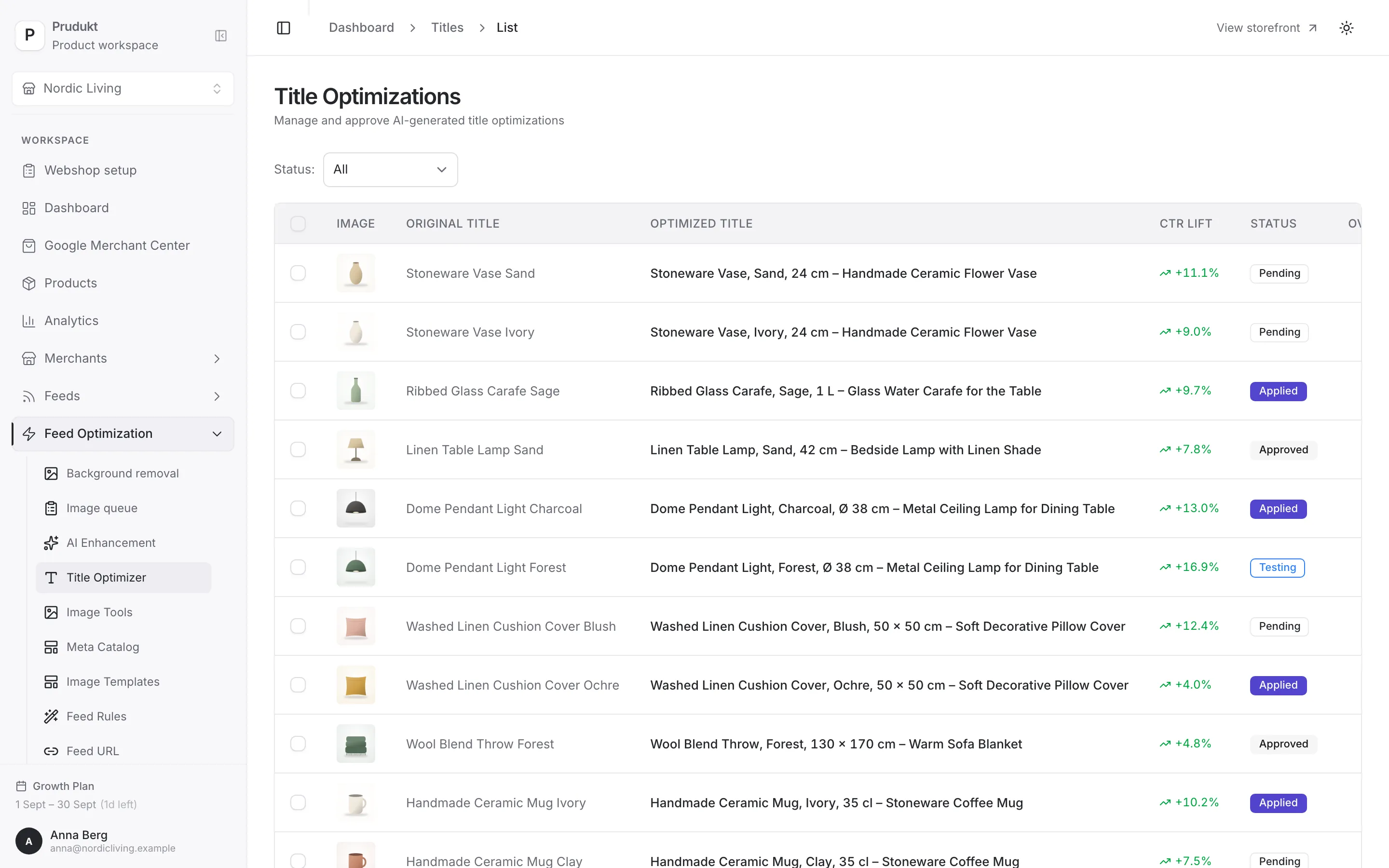Click the '+16.9%' CTR lift value
This screenshot has height=868, width=1389.
[x=1197, y=567]
